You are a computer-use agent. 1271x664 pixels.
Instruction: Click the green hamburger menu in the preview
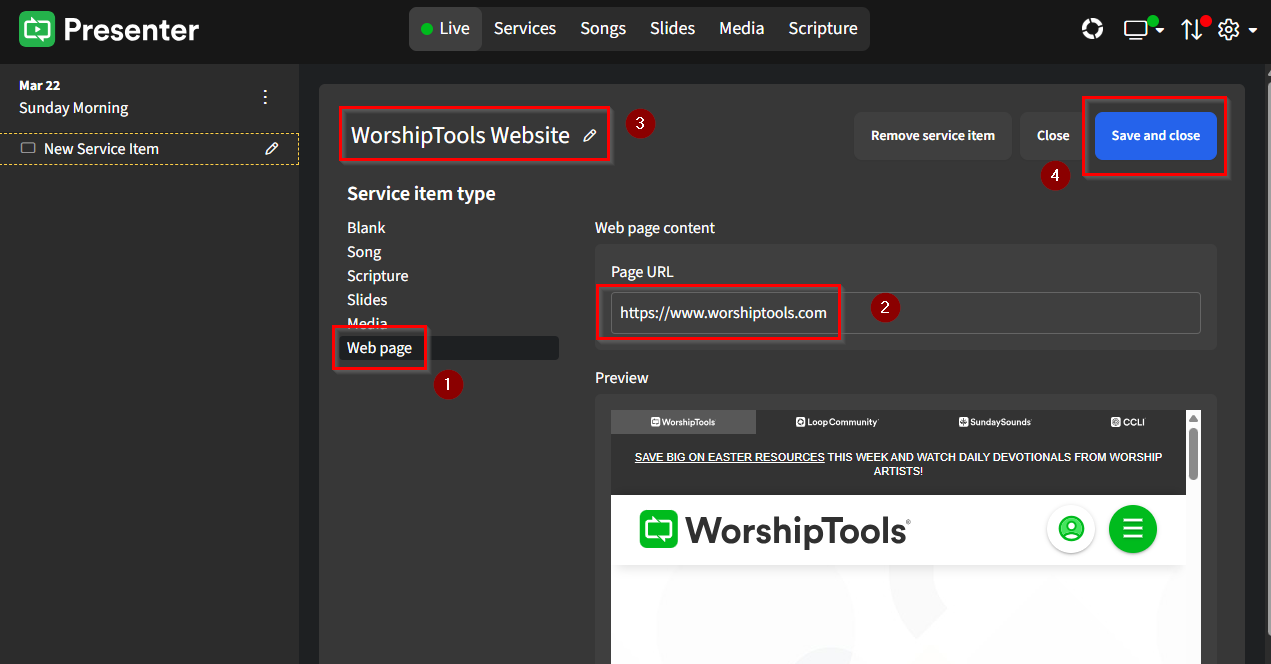click(x=1132, y=529)
